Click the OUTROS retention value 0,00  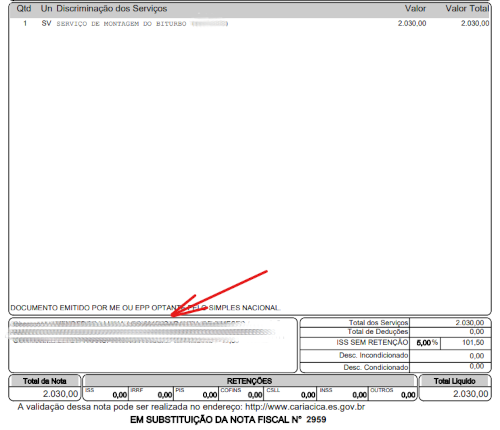408,395
